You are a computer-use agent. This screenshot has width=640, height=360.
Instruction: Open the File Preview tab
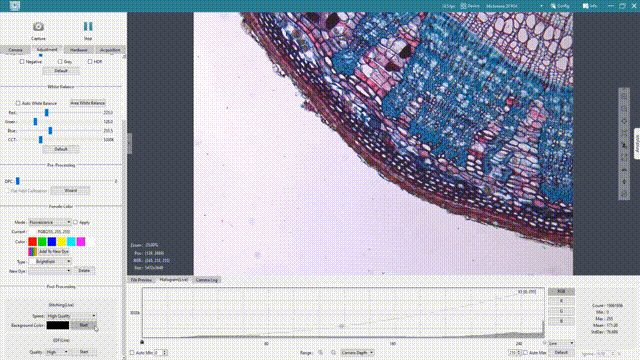(141, 280)
